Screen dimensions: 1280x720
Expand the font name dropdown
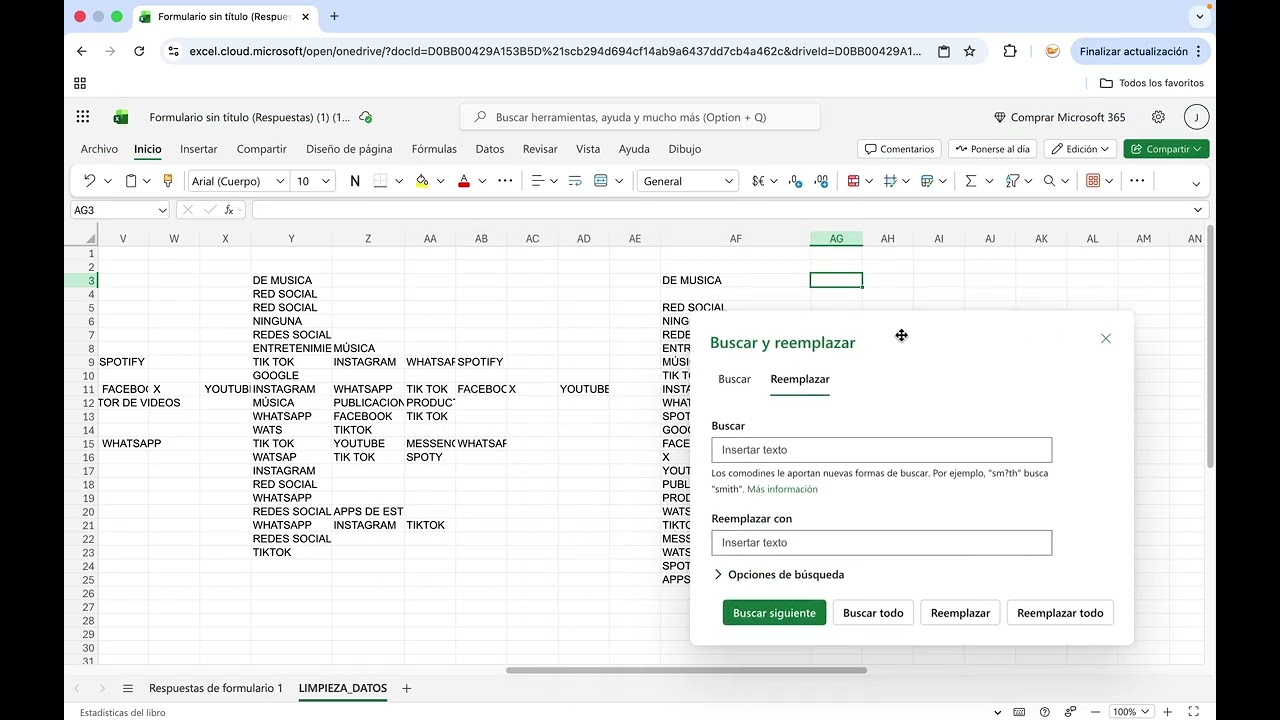tap(279, 181)
